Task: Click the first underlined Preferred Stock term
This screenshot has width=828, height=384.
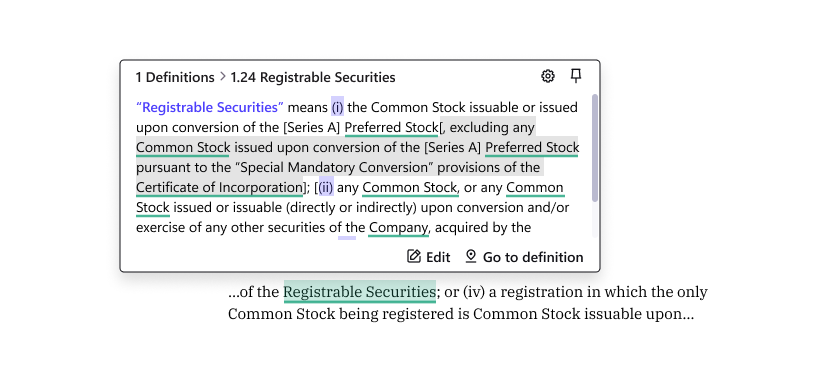Action: point(391,127)
